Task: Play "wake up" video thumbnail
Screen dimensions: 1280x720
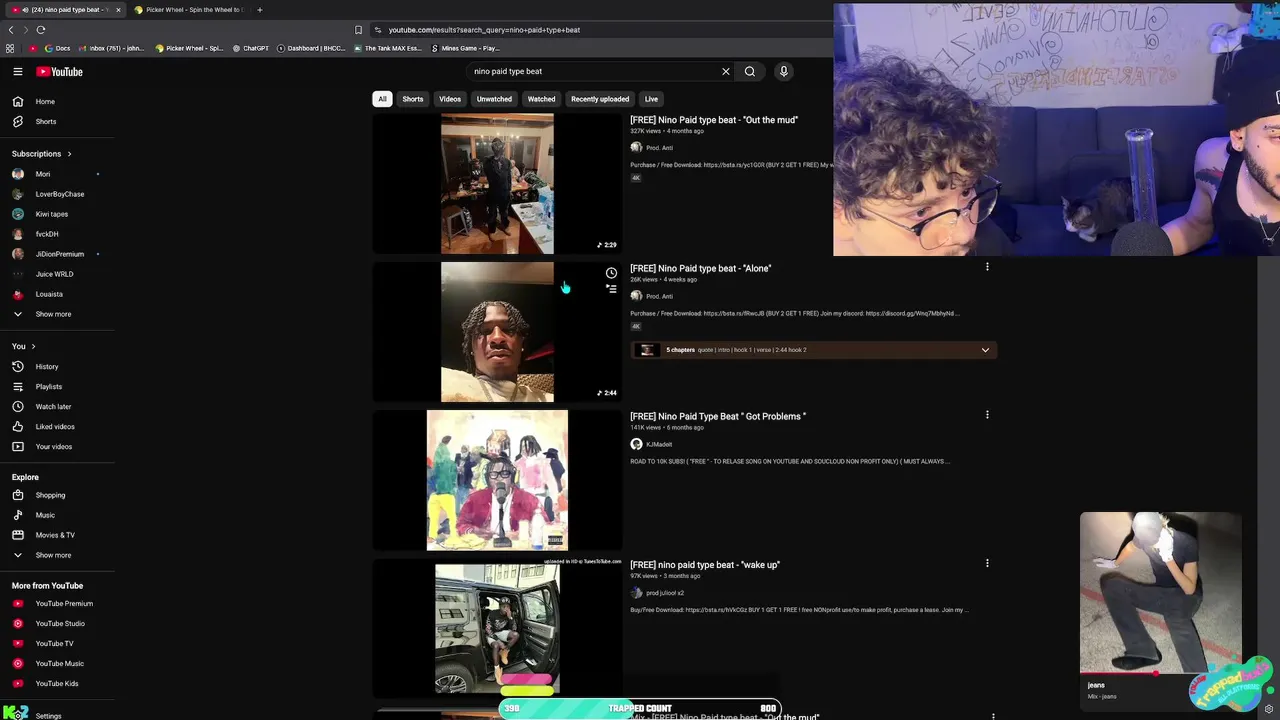Action: pos(497,628)
